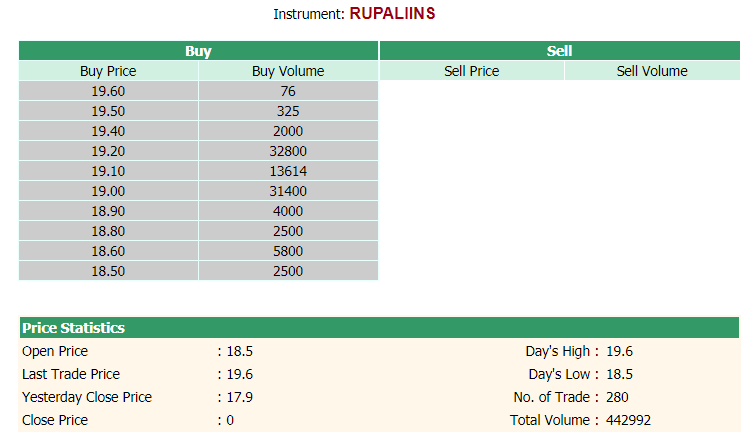
Task: Click the Total Volume value 442992
Action: [628, 420]
